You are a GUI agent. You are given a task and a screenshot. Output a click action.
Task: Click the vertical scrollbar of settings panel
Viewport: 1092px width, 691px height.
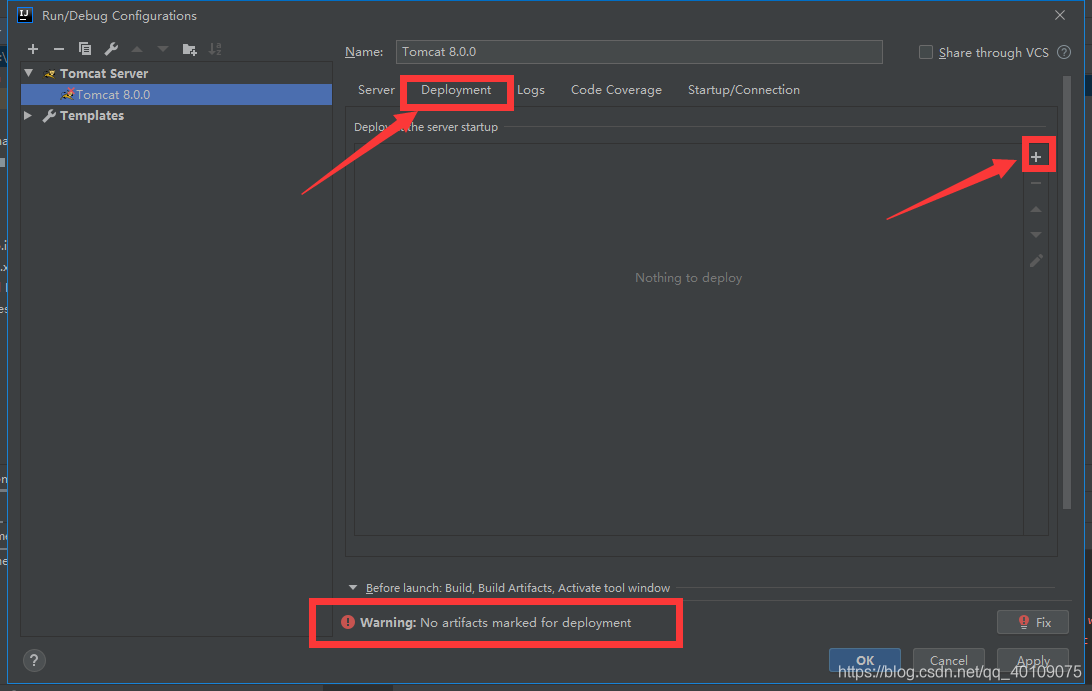pyautogui.click(x=1066, y=293)
